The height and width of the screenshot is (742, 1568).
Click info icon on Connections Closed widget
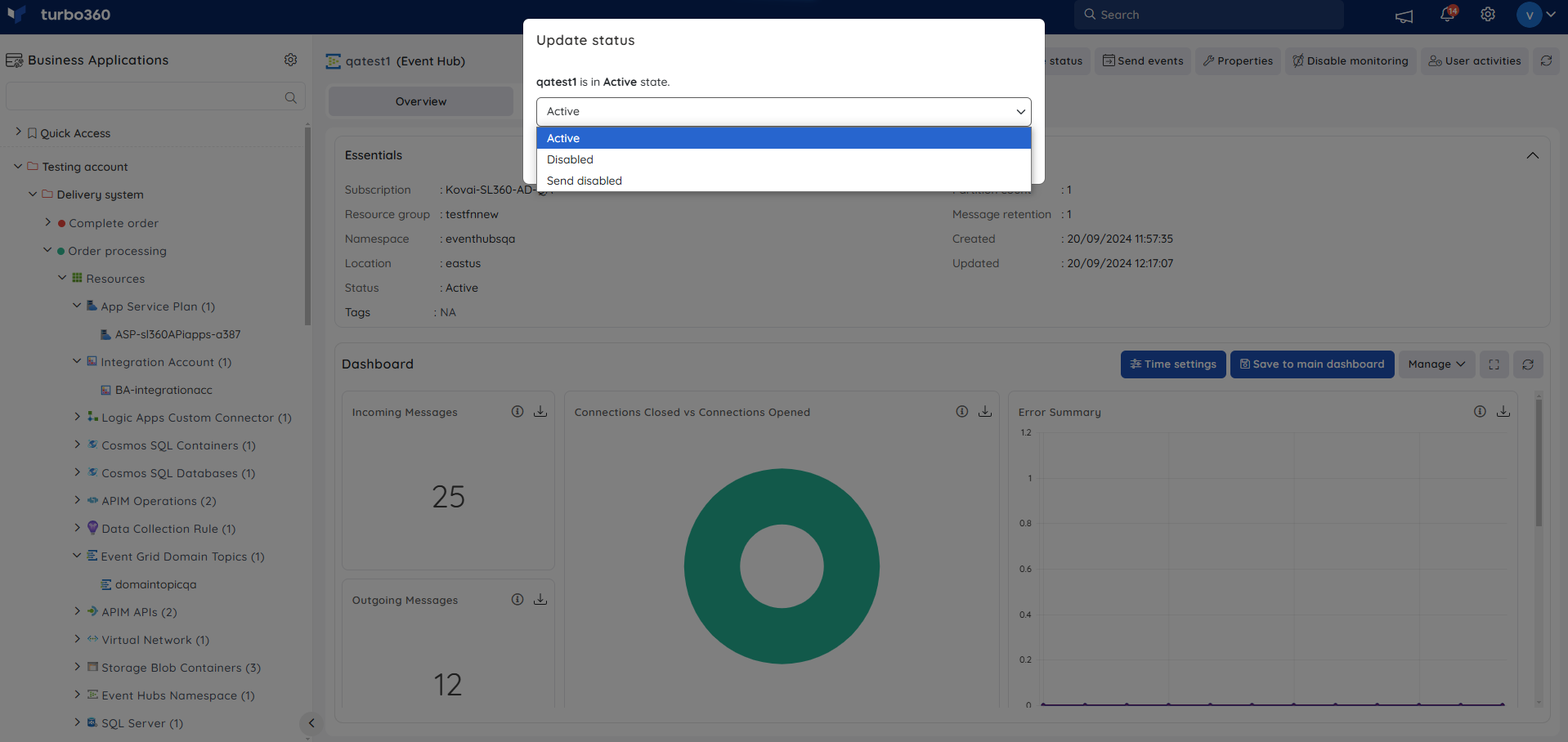point(962,412)
